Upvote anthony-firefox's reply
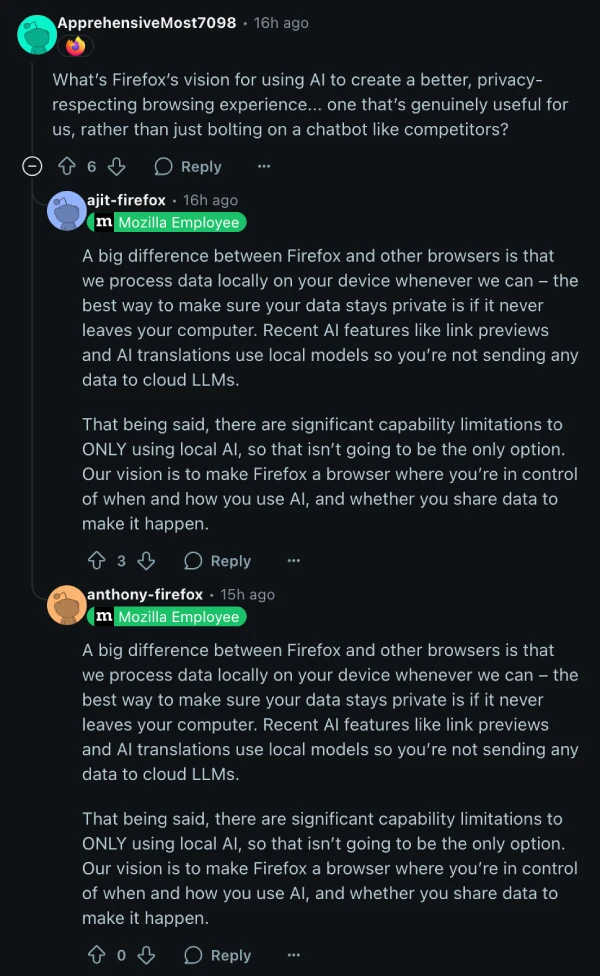The height and width of the screenshot is (976, 600). coord(97,955)
